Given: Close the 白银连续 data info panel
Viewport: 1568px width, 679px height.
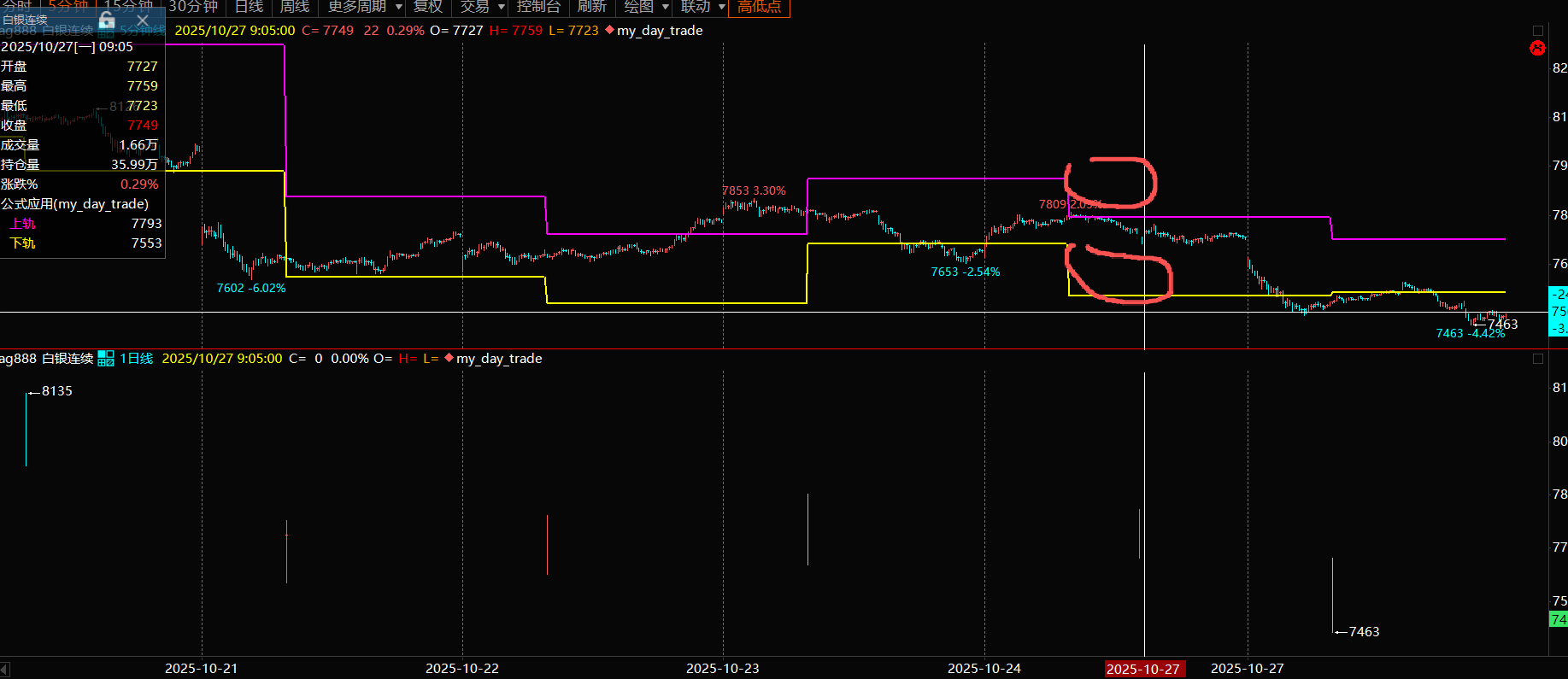Looking at the screenshot, I should 143,20.
